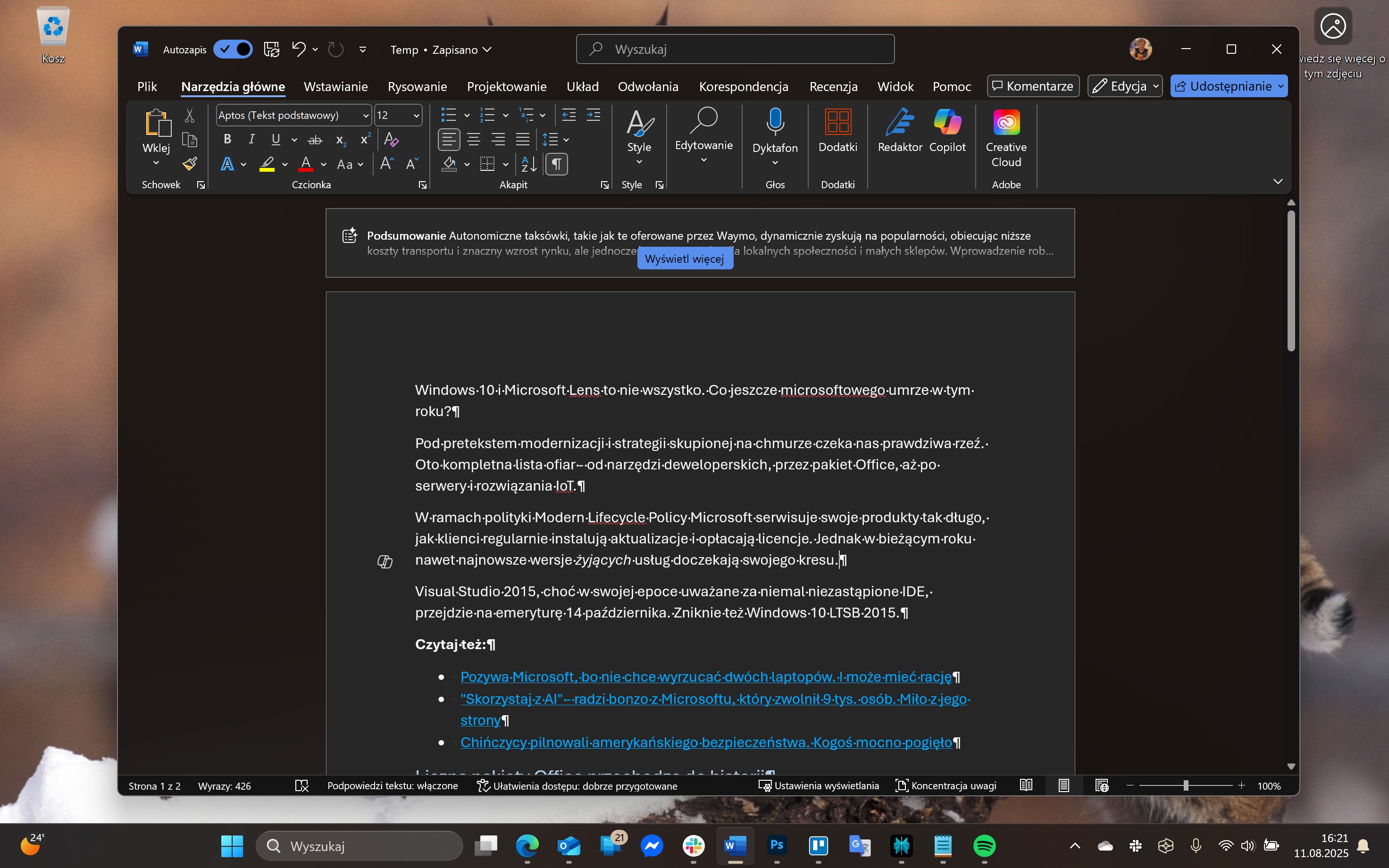Open the Dyktafon dropdown
The height and width of the screenshot is (868, 1389).
[775, 163]
